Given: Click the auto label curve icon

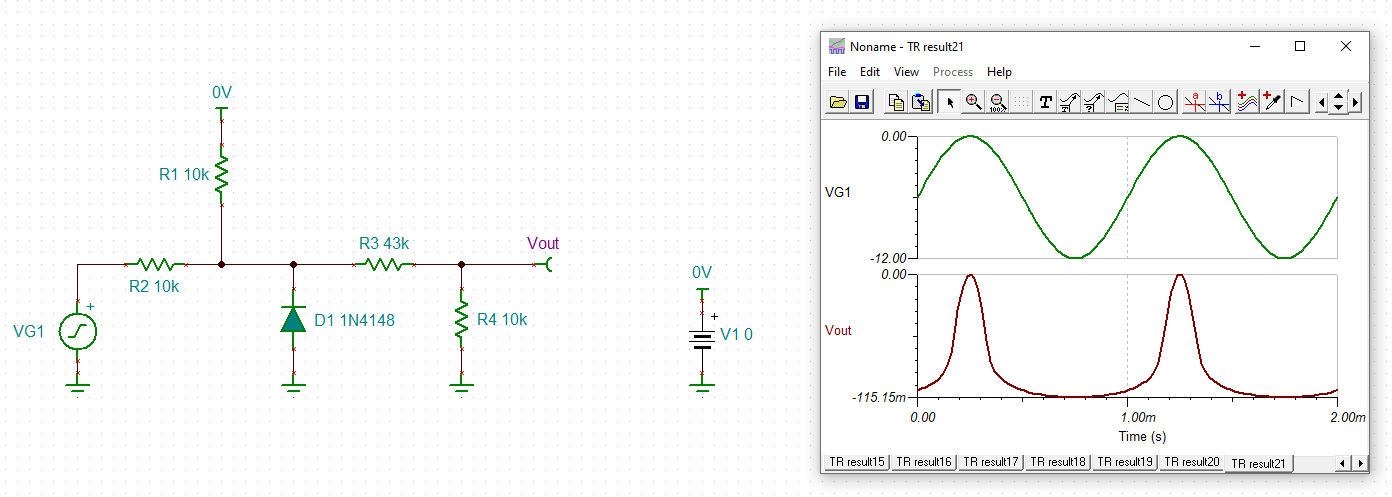Looking at the screenshot, I should click(x=1069, y=102).
